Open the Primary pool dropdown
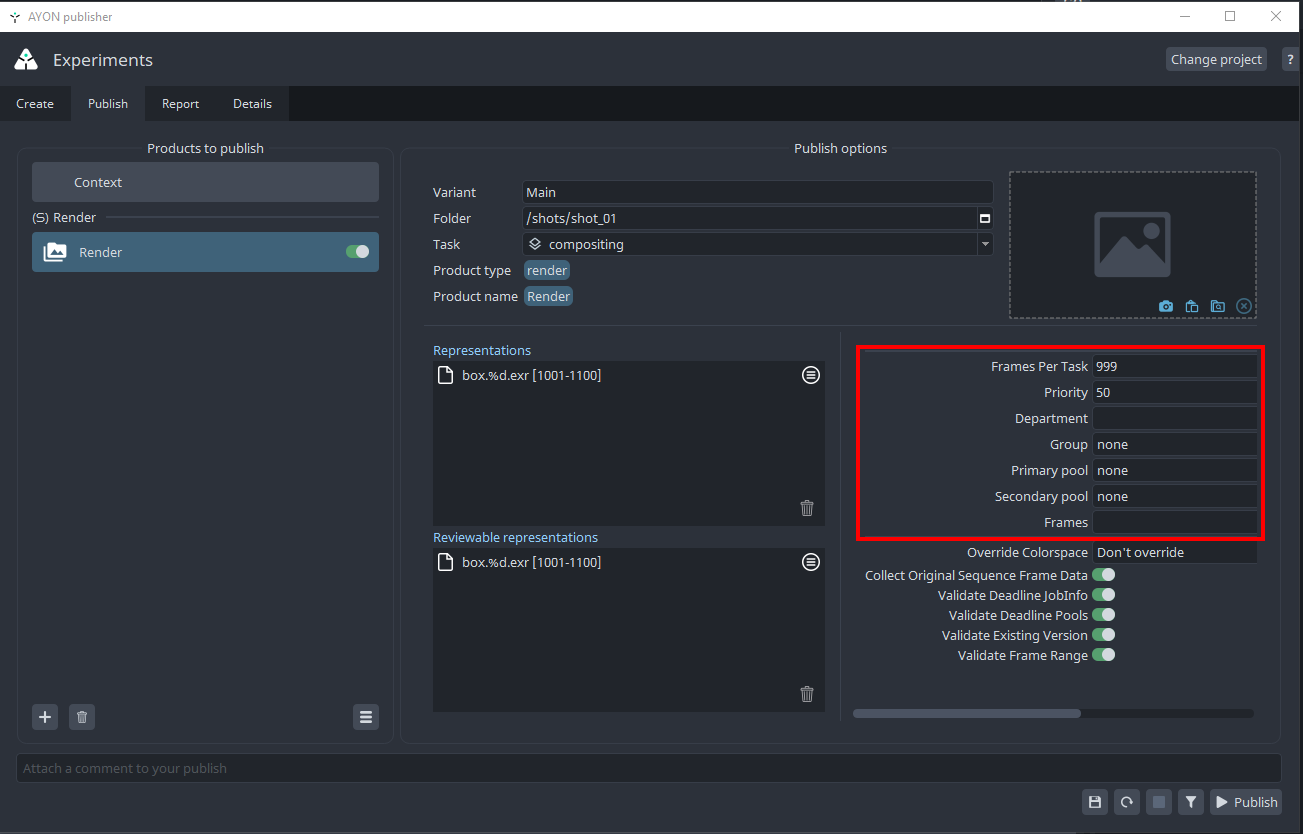1303x834 pixels. click(1174, 470)
